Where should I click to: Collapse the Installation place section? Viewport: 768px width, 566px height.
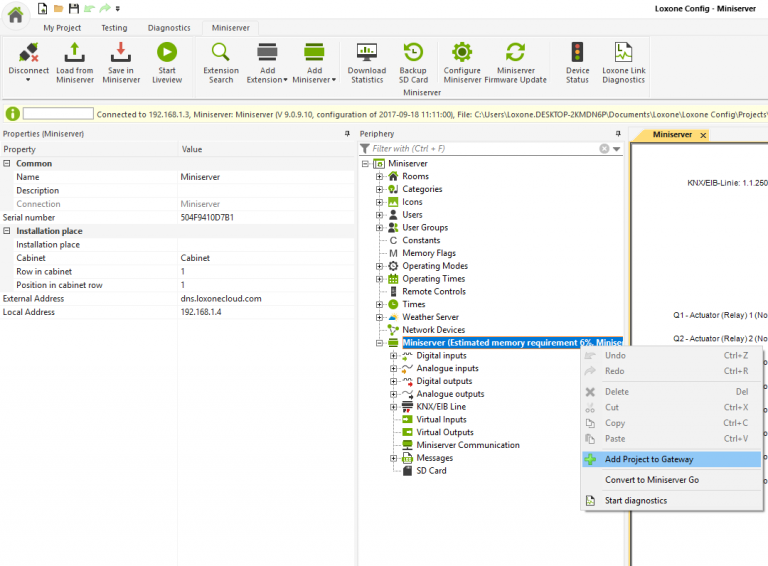(7, 231)
